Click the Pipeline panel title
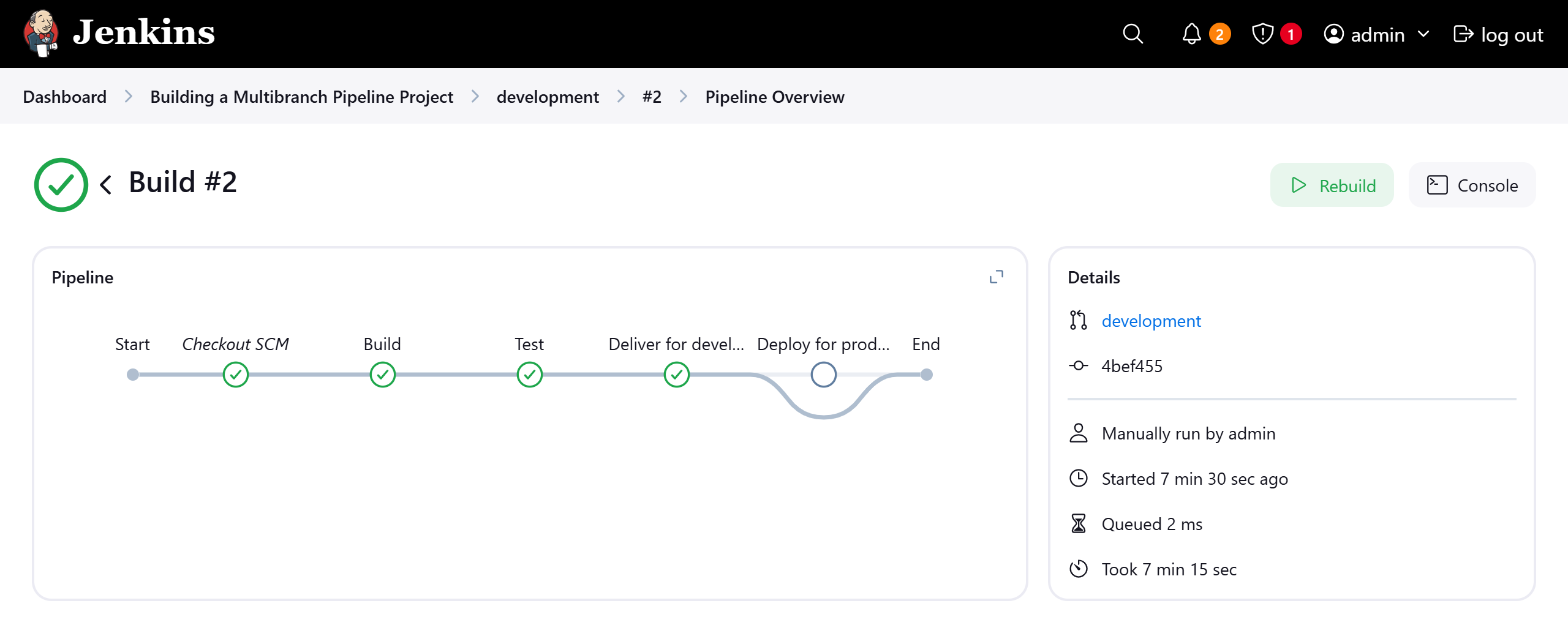This screenshot has height=628, width=1568. coord(83,278)
